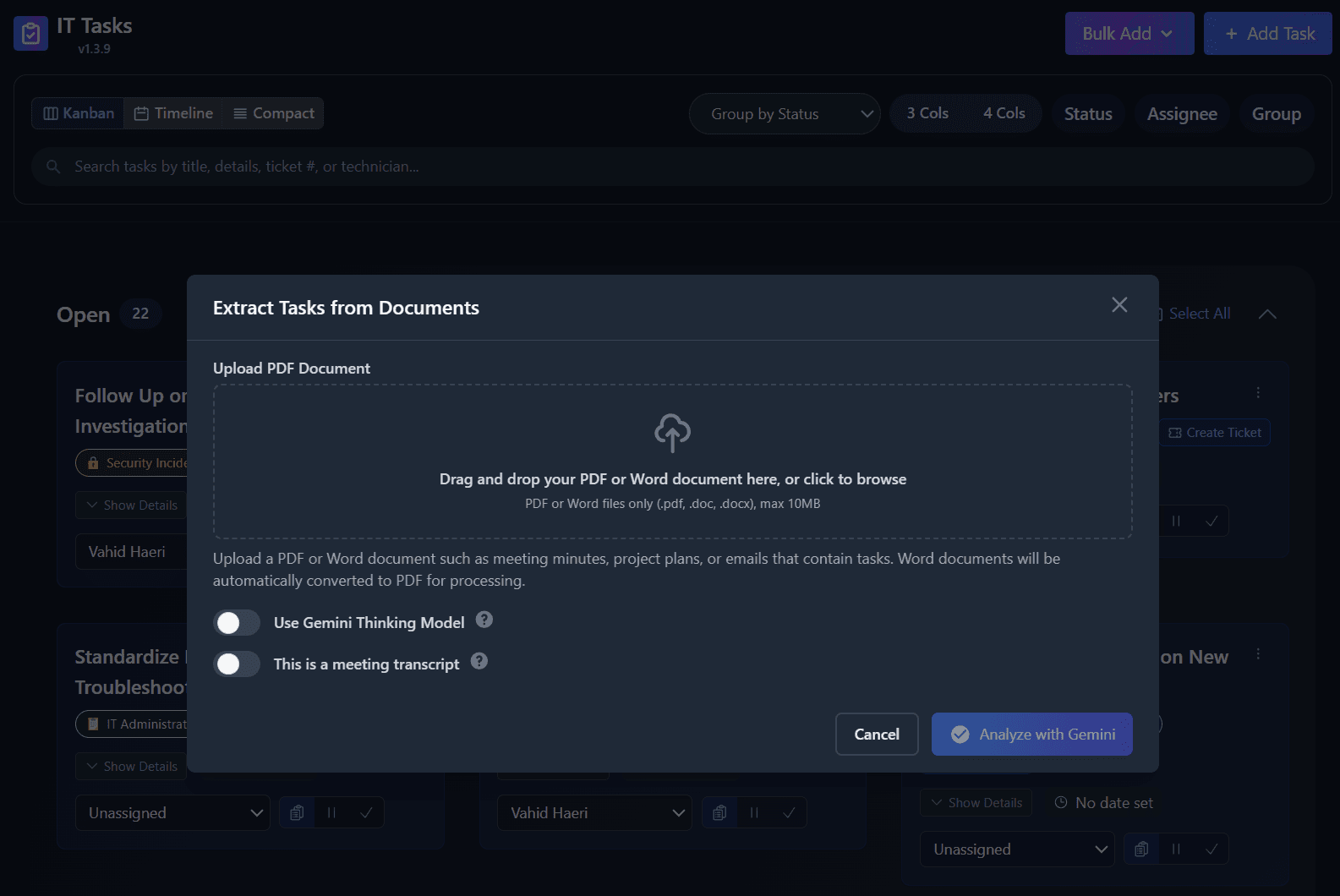Viewport: 1340px width, 896px height.
Task: Open Unassigned dropdown in right column
Action: pos(1017,850)
